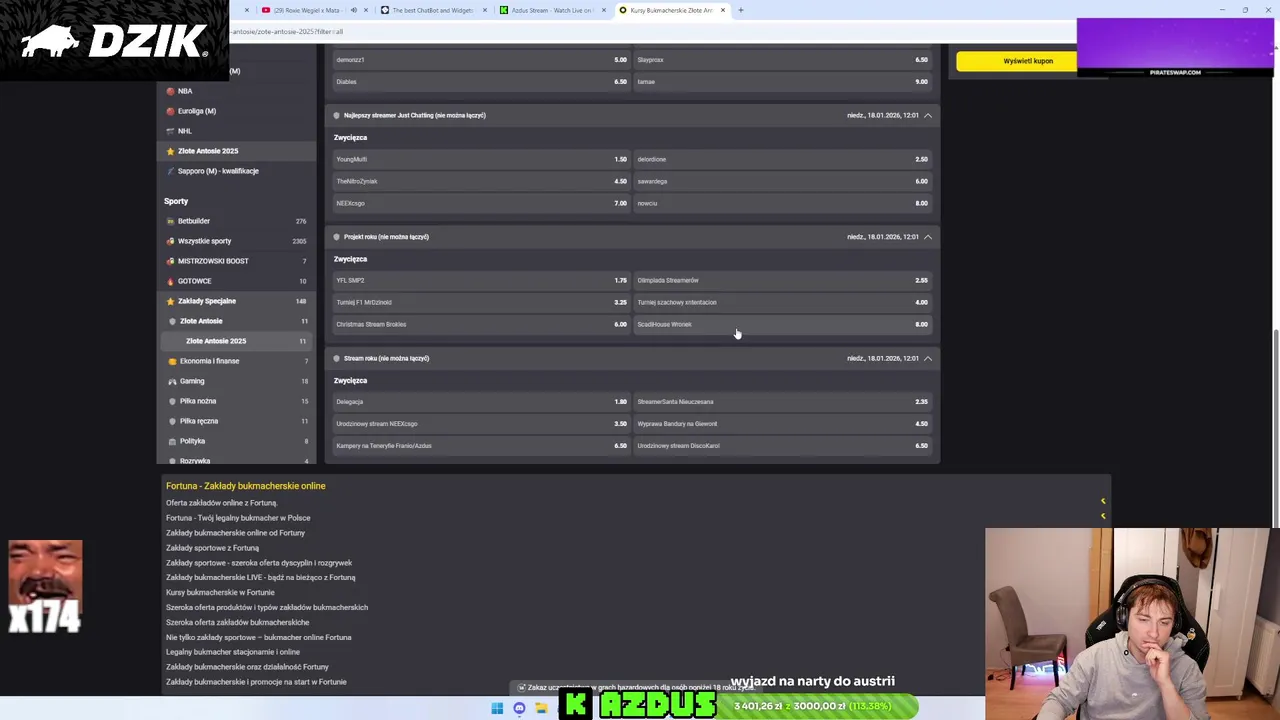
Task: Click the icon before Projekt roku header
Action: (x=336, y=237)
